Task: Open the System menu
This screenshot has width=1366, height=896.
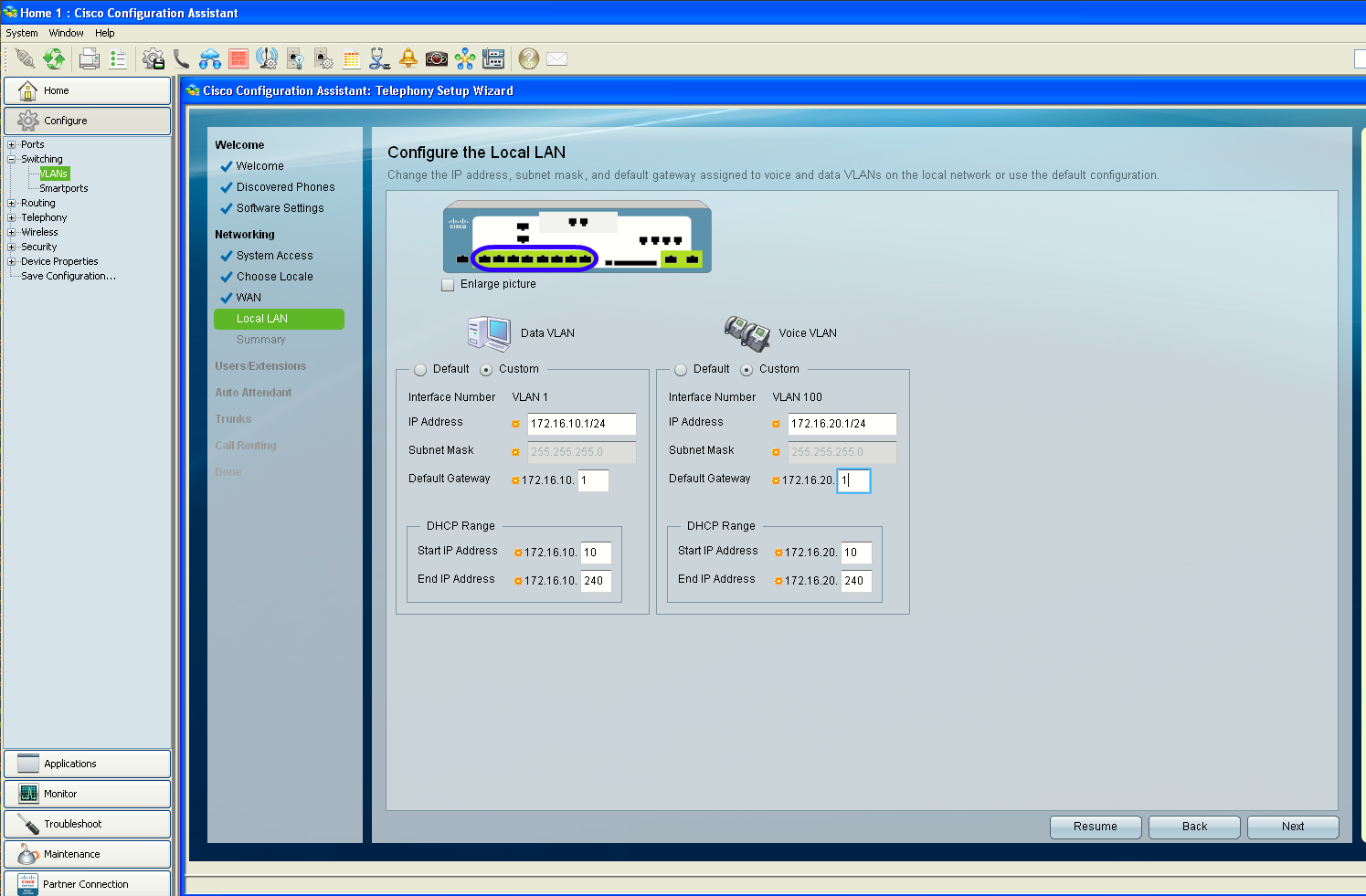Action: click(22, 33)
